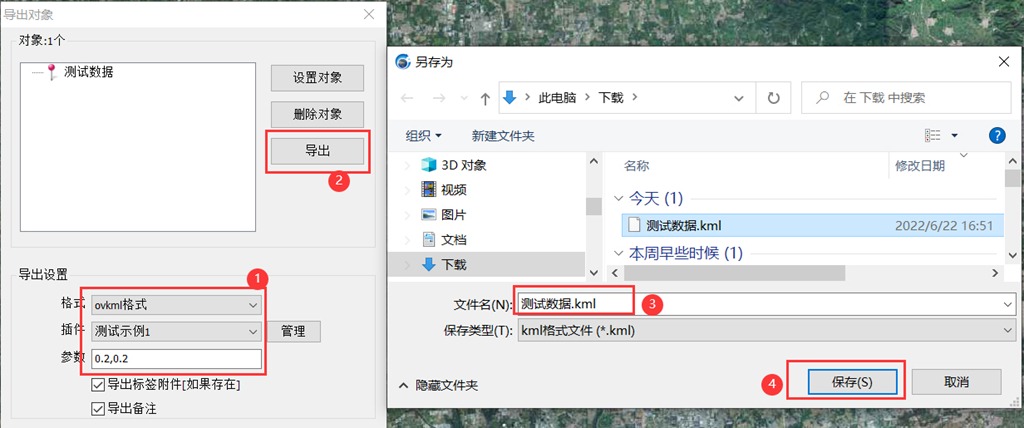The image size is (1024, 428).
Task: Click the 保存(S) button
Action: point(852,382)
